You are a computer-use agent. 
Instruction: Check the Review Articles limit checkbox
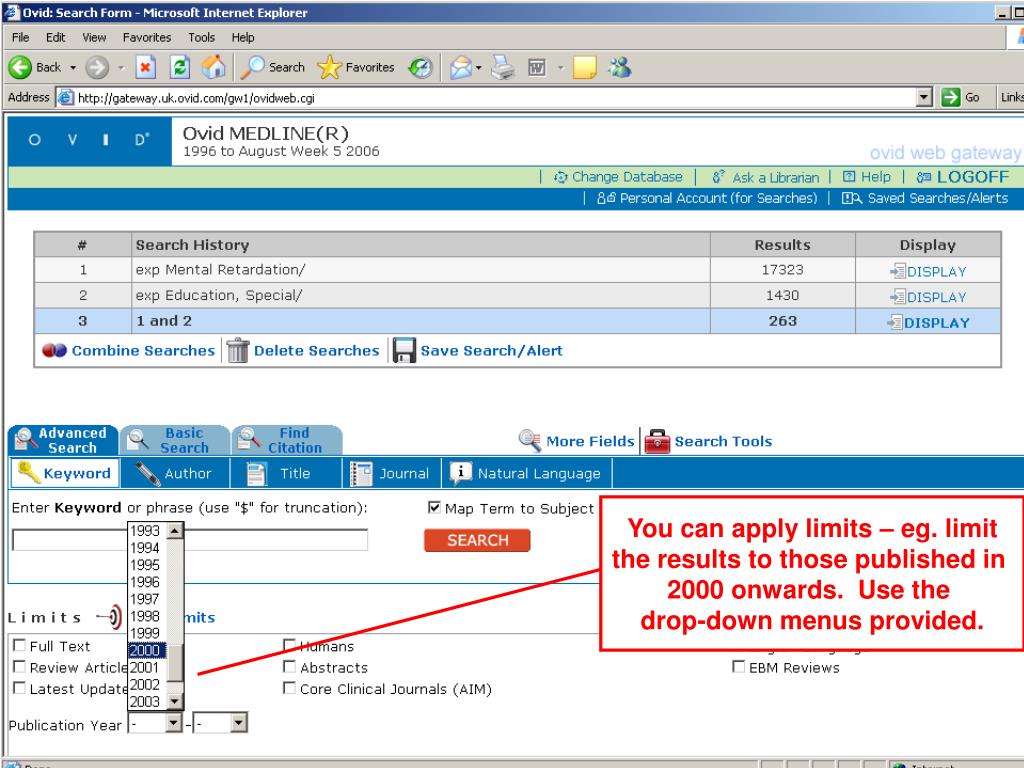pos(20,667)
